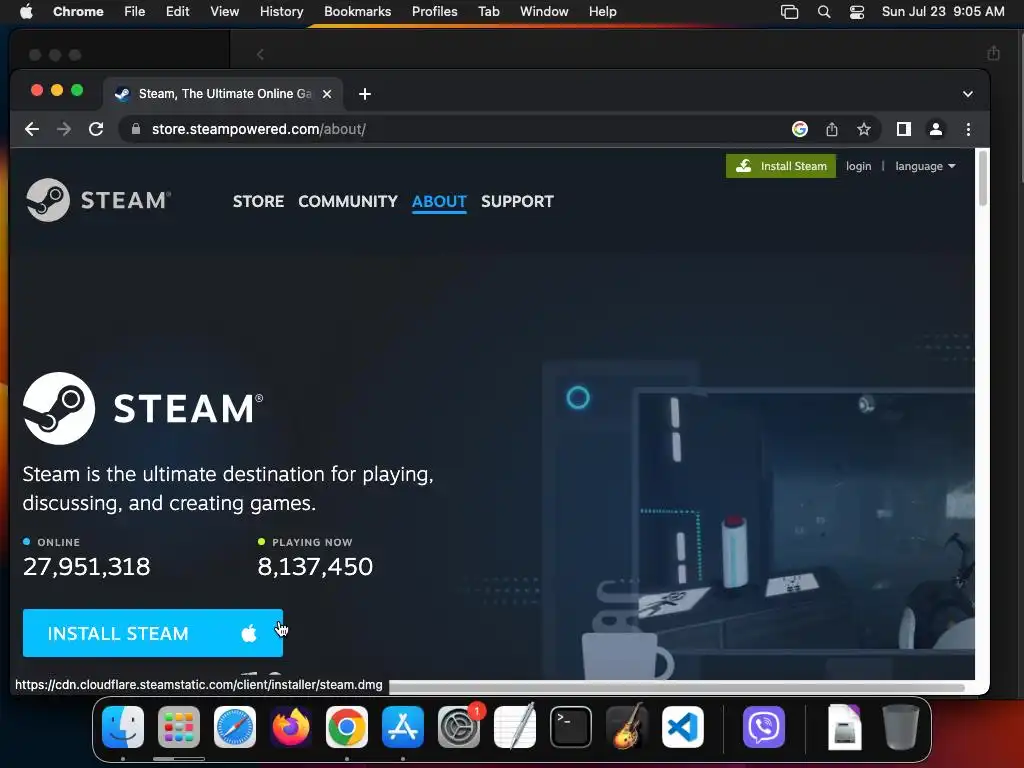Open Finder from the dock
The height and width of the screenshot is (768, 1024).
tap(123, 727)
